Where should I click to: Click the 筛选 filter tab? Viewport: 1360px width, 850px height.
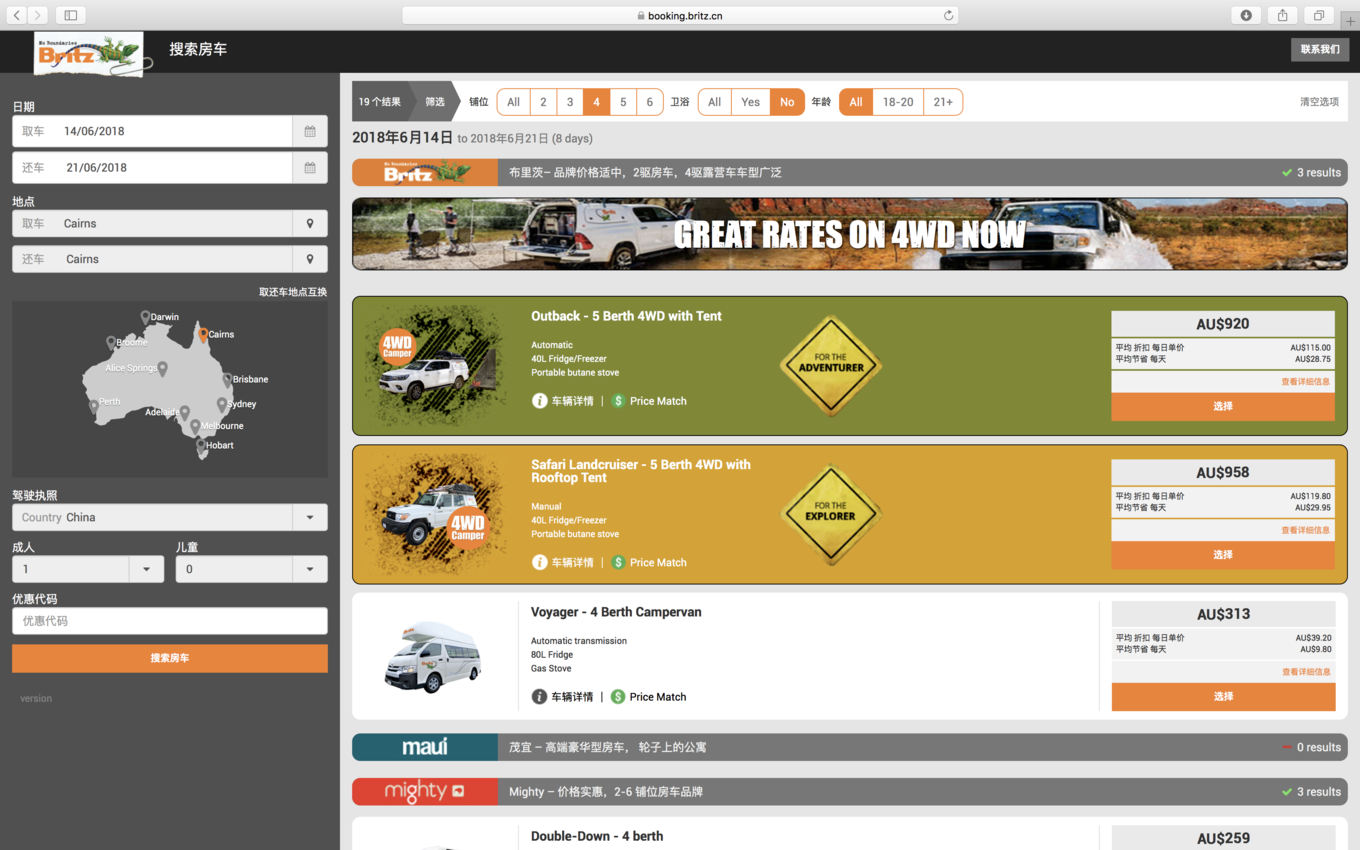tap(435, 102)
